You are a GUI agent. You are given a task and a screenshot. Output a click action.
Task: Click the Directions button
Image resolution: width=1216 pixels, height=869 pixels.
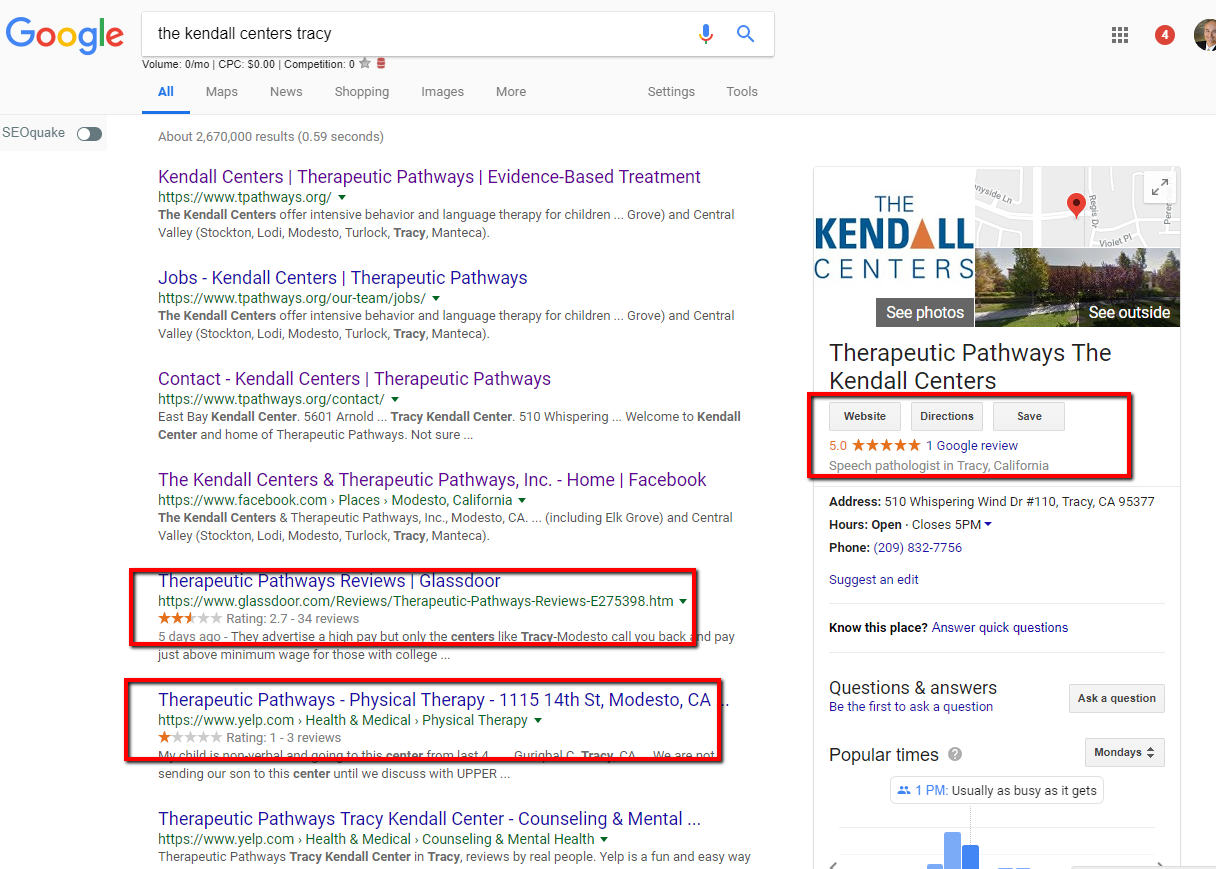[x=947, y=416]
